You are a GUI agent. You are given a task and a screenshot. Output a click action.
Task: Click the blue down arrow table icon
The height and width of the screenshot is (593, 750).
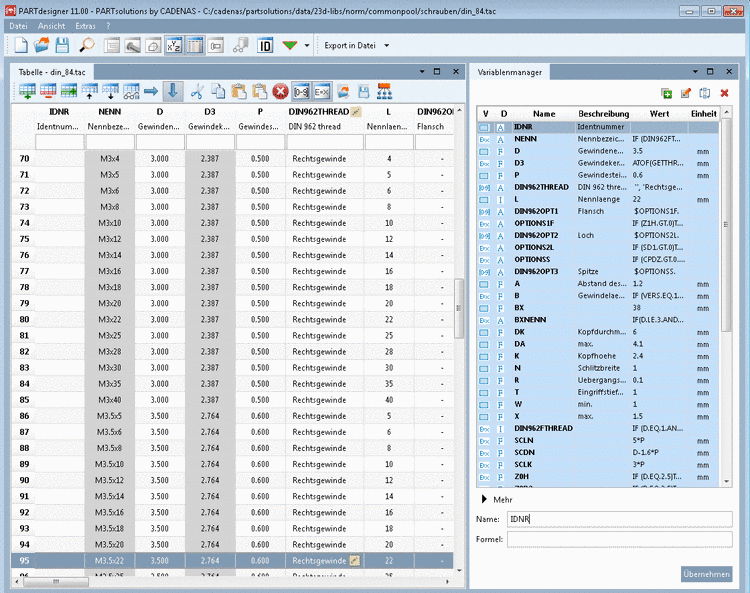tap(173, 91)
